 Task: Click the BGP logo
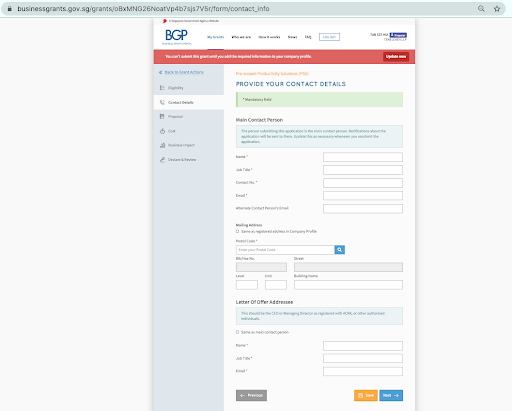[x=177, y=37]
